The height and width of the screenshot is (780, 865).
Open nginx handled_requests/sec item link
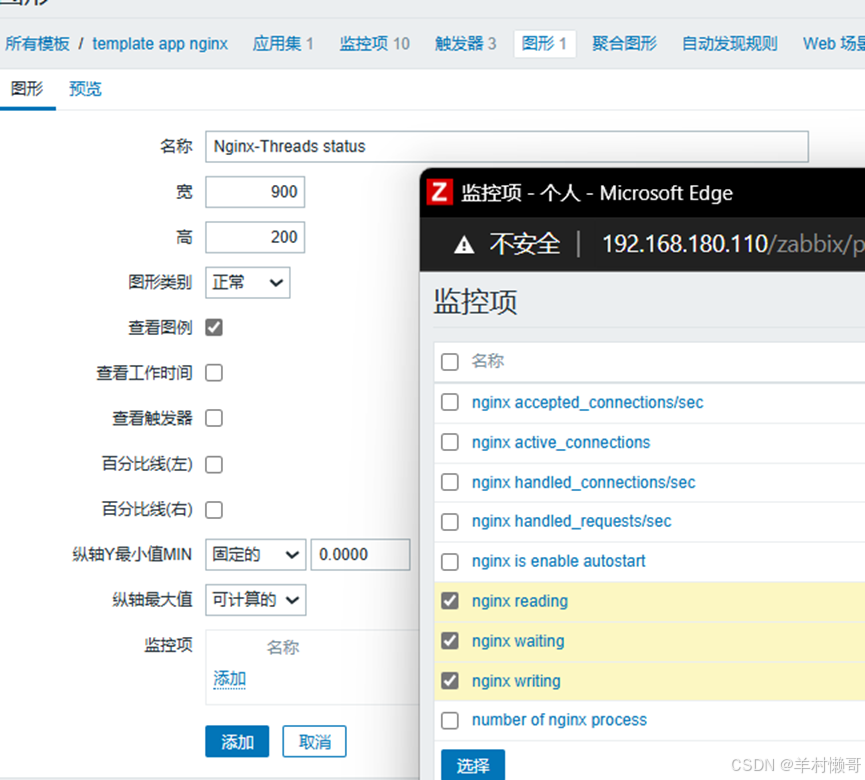(x=572, y=521)
